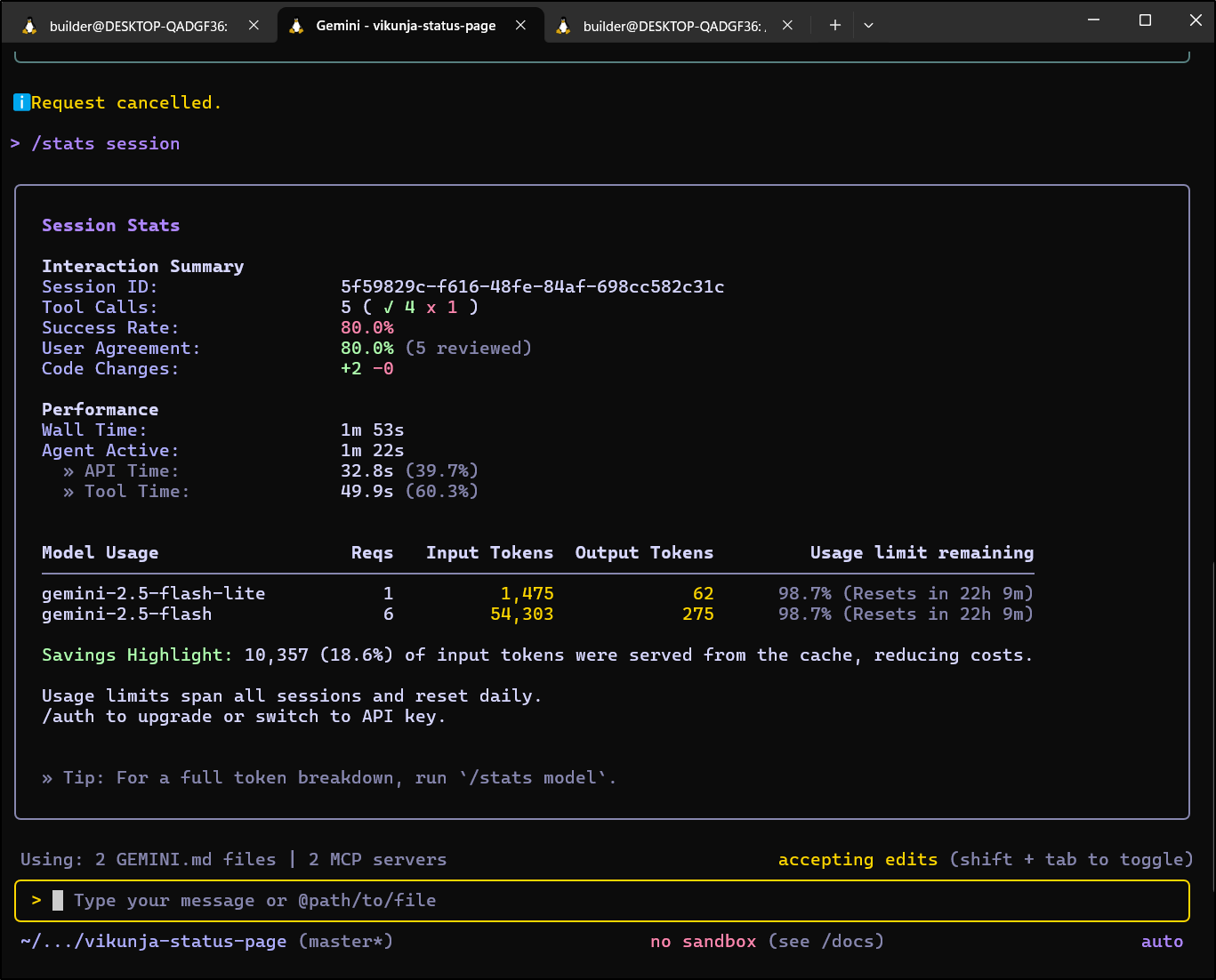Open a new terminal tab with the plus icon
The width and height of the screenshot is (1216, 980).
click(x=834, y=26)
